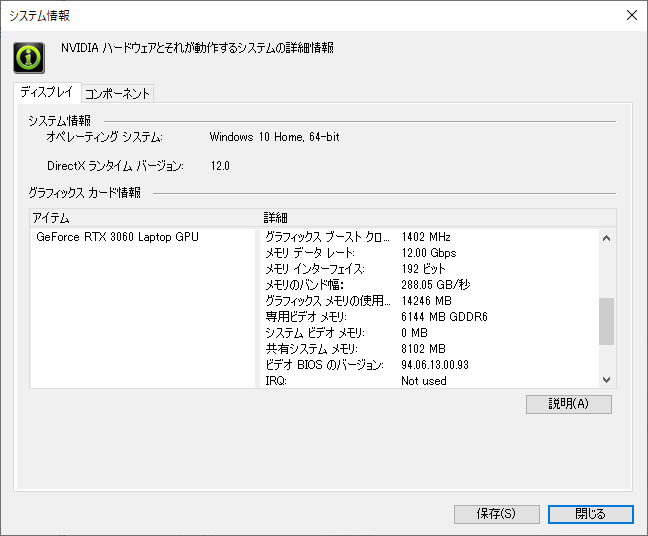Click the グラフィックス ブースト クロ... row label
The width and height of the screenshot is (648, 536).
(327, 237)
